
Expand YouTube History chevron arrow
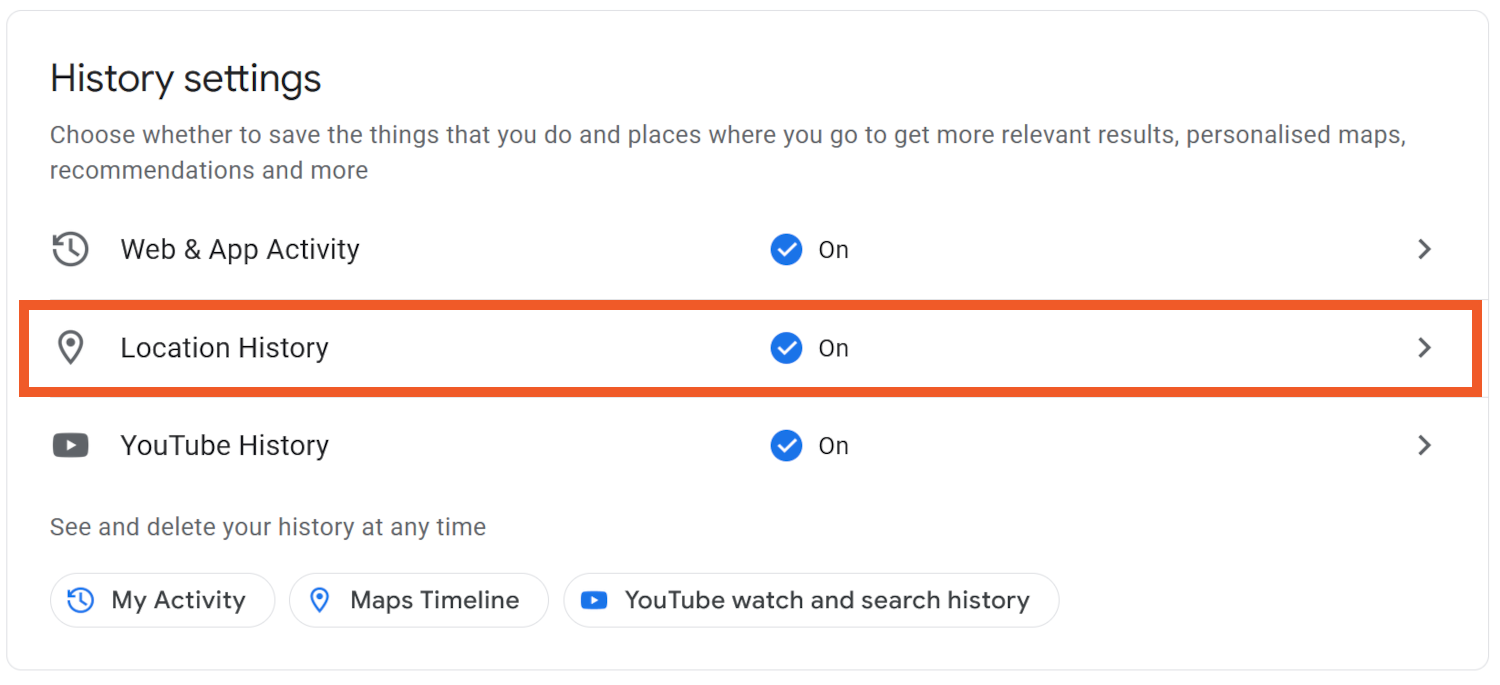point(1425,445)
